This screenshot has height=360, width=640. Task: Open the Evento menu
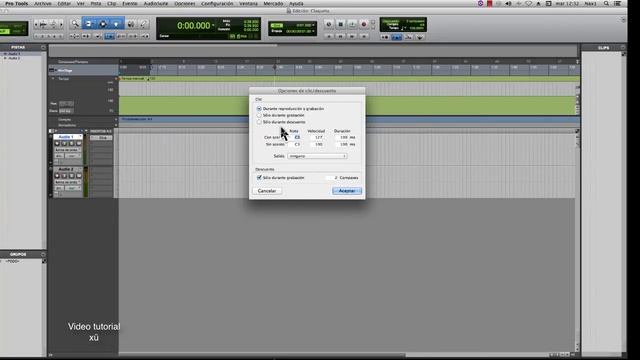pos(130,3)
